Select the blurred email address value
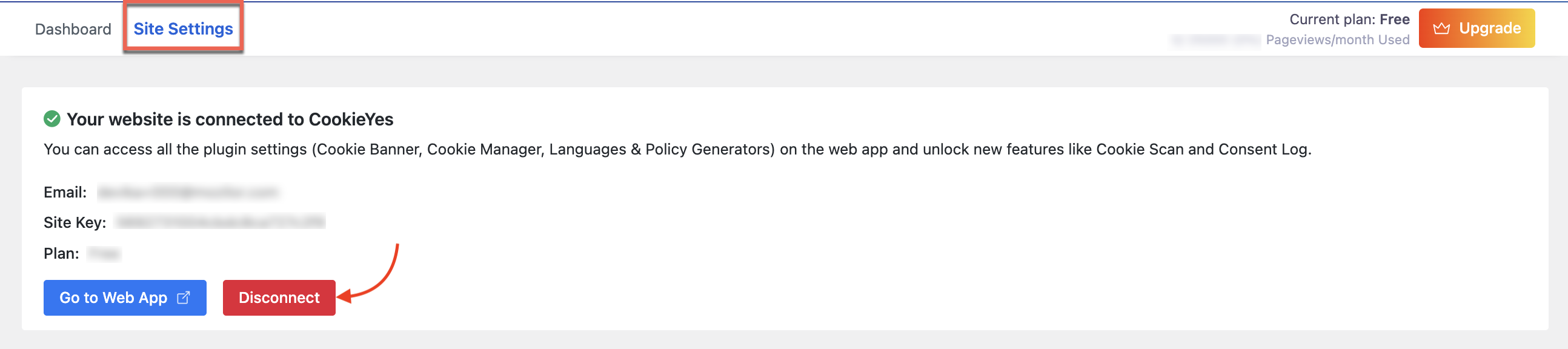Viewport: 1568px width, 349px height. click(187, 193)
